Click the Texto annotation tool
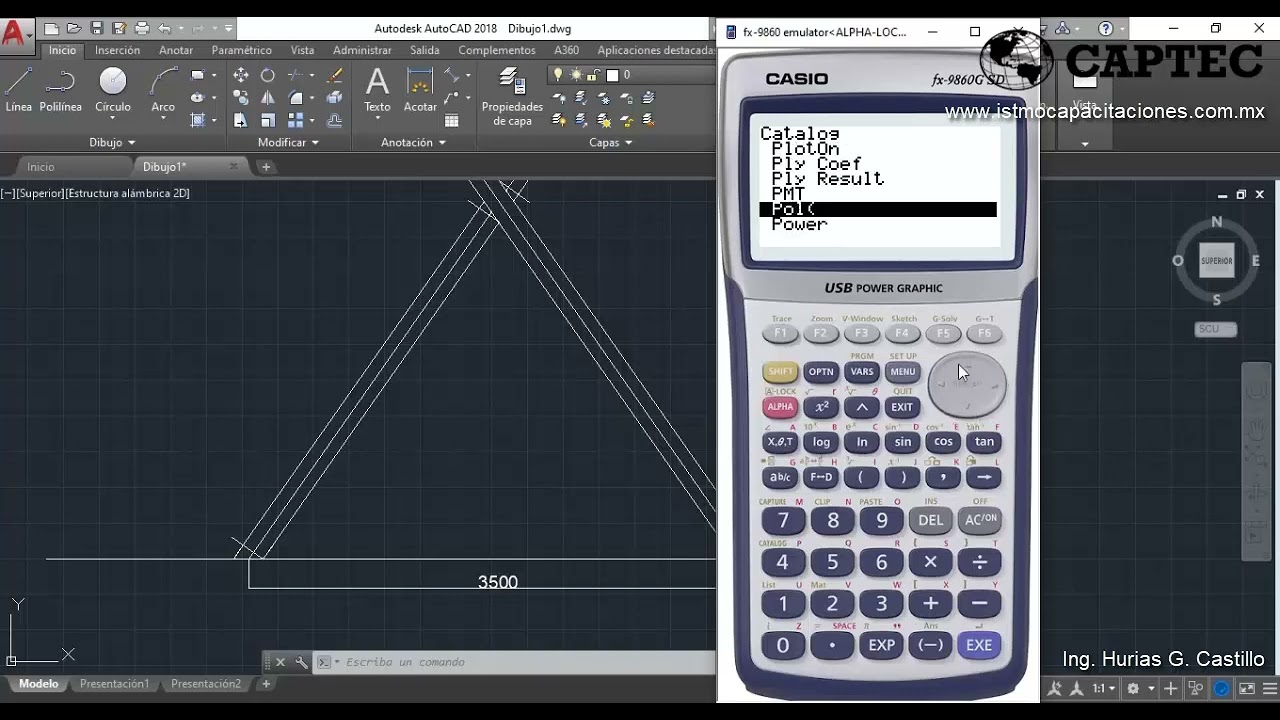 (x=377, y=90)
